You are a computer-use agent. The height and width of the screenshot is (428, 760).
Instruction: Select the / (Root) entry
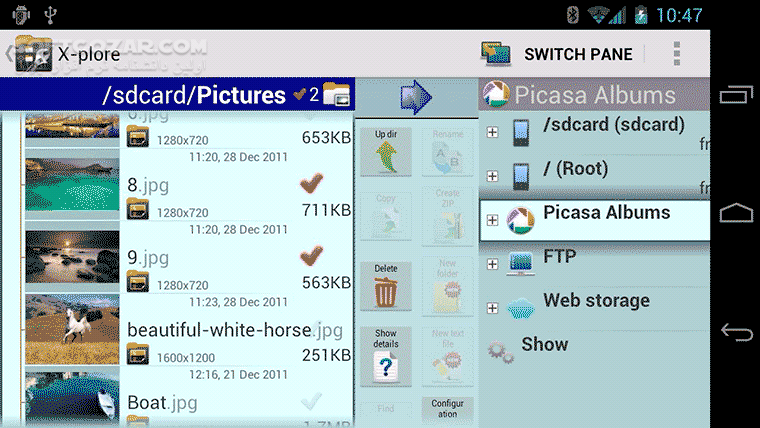595,175
